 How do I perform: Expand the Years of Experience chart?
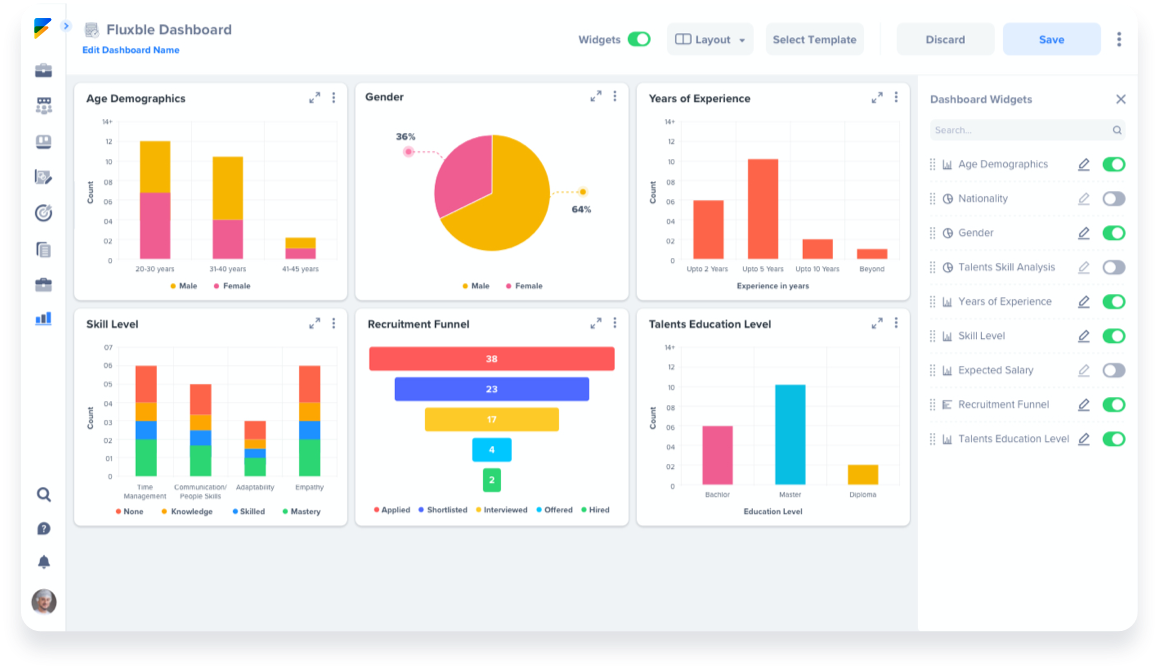point(877,97)
